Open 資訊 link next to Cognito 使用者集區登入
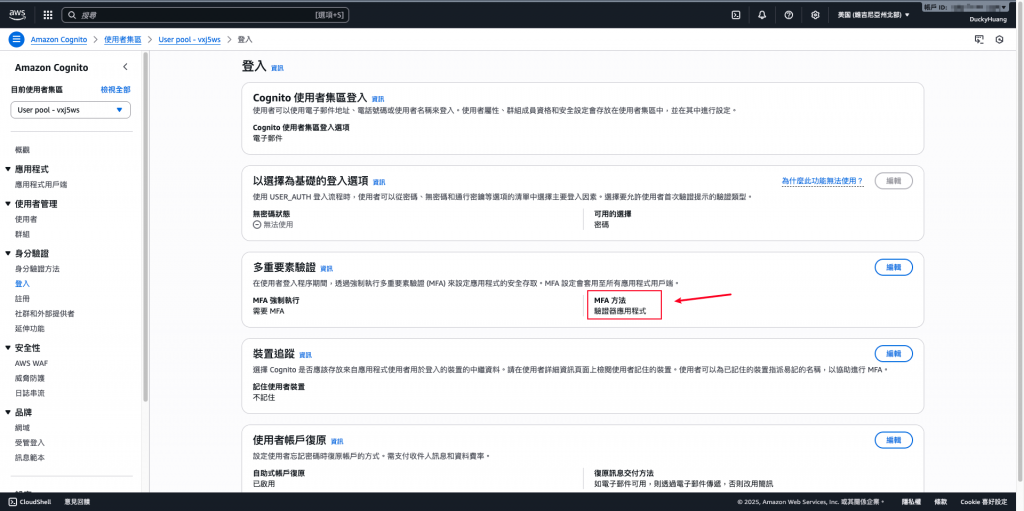This screenshot has height=511, width=1024. click(x=378, y=99)
